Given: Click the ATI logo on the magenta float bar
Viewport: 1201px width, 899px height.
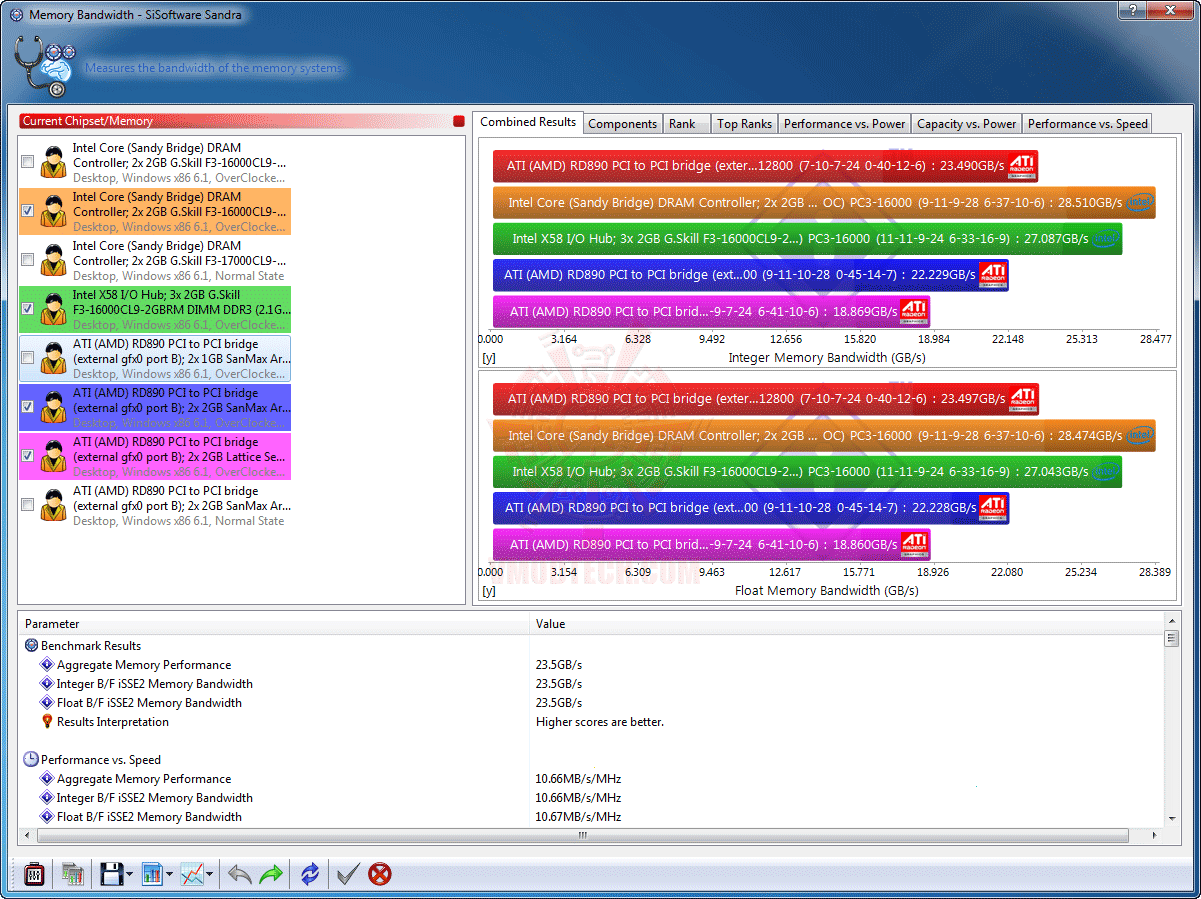Looking at the screenshot, I should [x=914, y=545].
